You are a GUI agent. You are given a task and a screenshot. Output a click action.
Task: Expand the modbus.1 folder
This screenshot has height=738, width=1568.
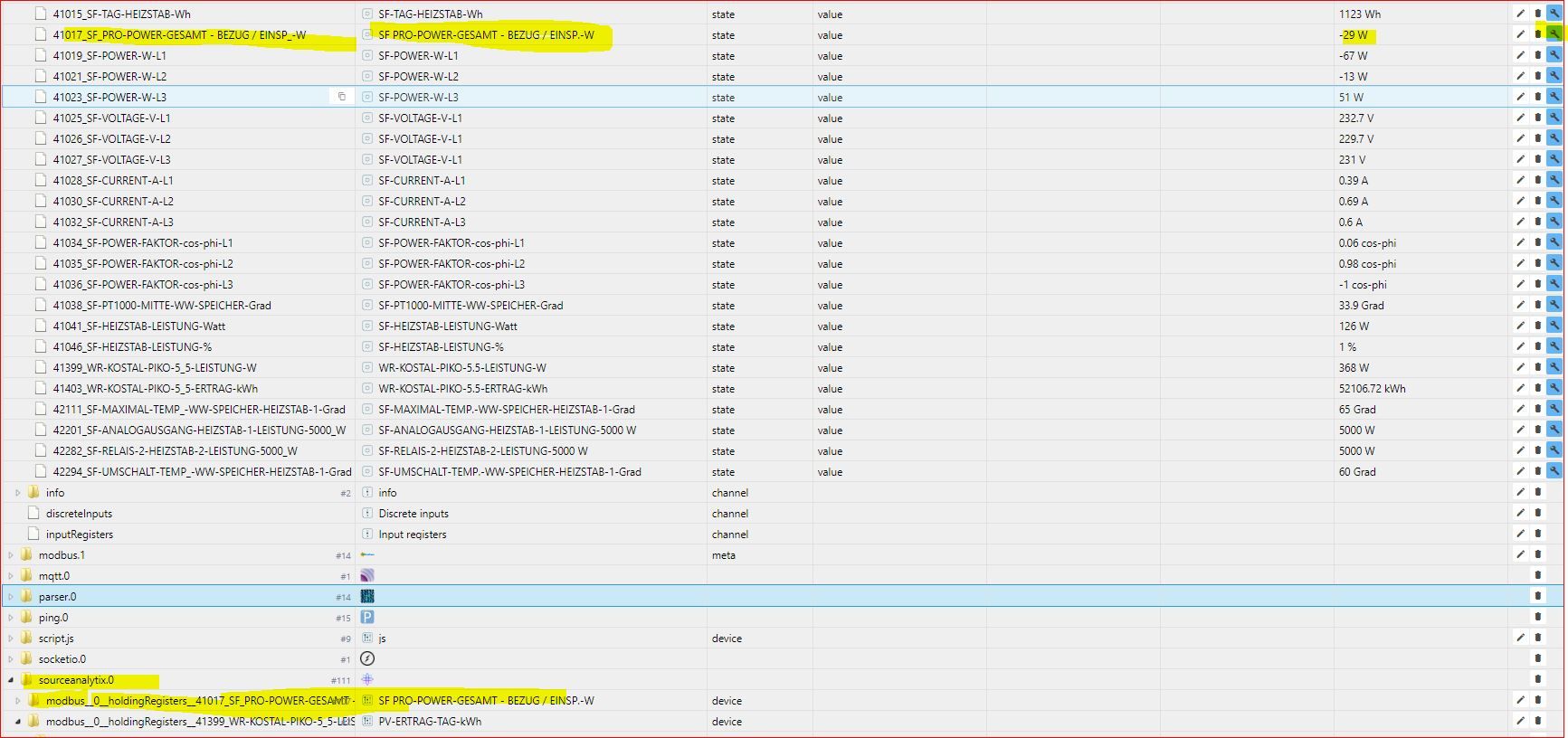[11, 555]
